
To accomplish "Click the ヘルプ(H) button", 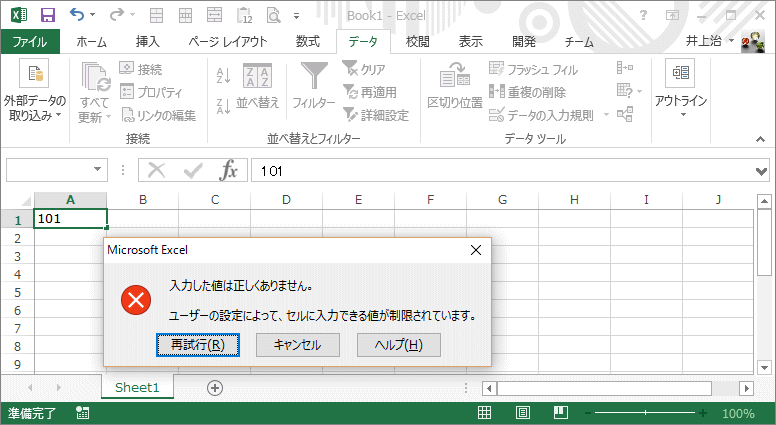I will pyautogui.click(x=398, y=345).
